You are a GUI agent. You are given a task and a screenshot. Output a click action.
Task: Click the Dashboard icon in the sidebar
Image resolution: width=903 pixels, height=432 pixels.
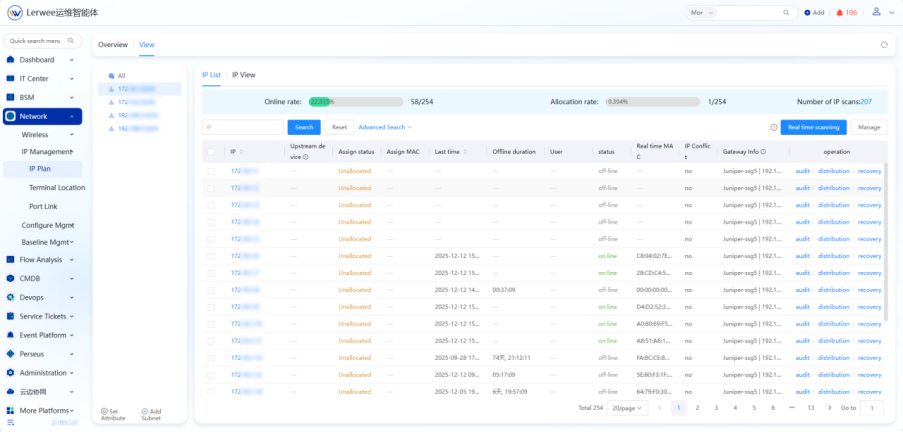coord(11,60)
